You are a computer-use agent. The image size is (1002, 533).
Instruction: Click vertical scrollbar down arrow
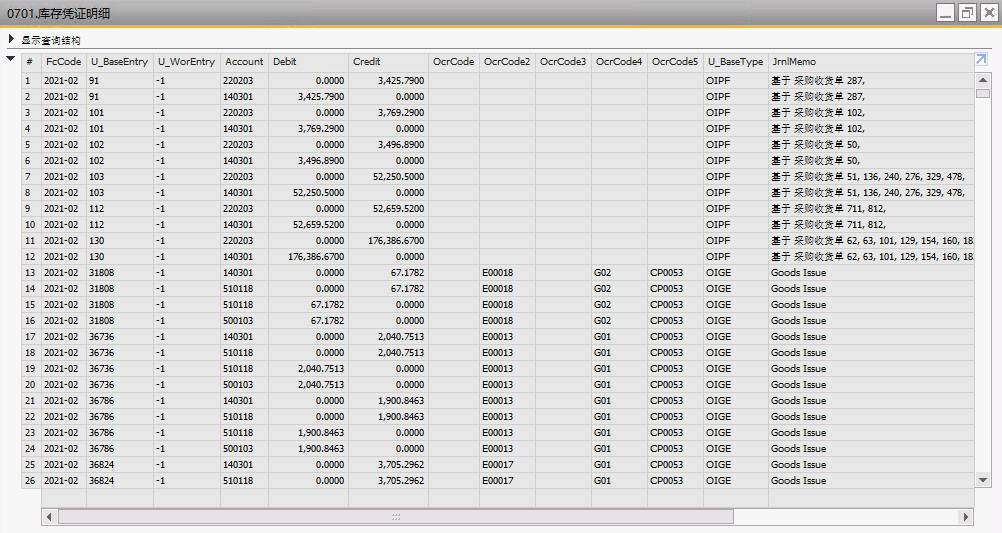point(983,479)
